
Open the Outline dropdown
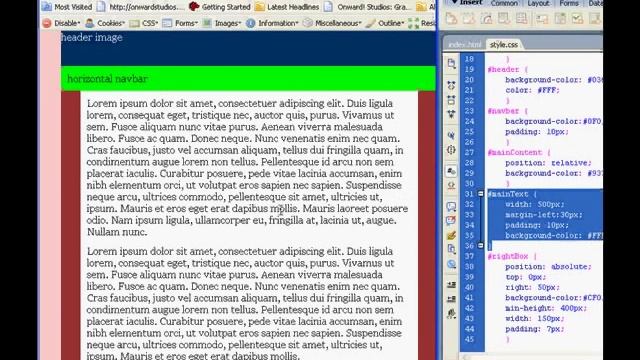[384, 24]
